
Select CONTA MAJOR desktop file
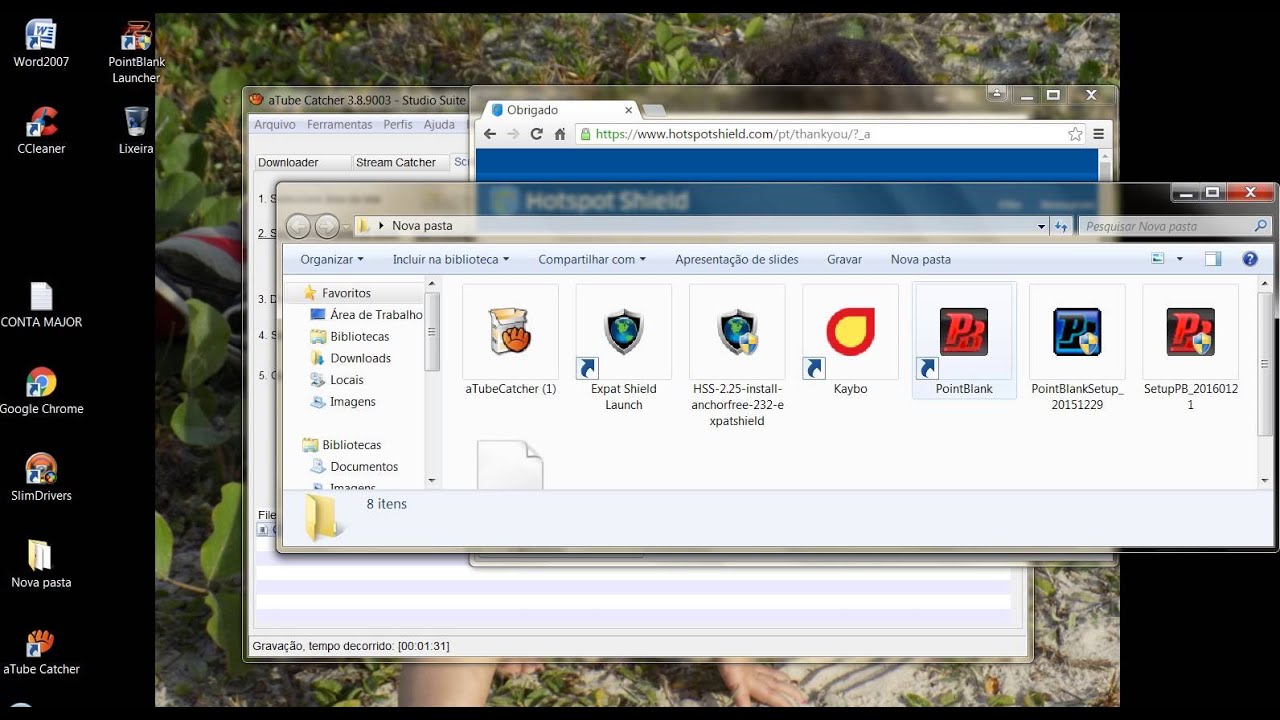point(41,305)
